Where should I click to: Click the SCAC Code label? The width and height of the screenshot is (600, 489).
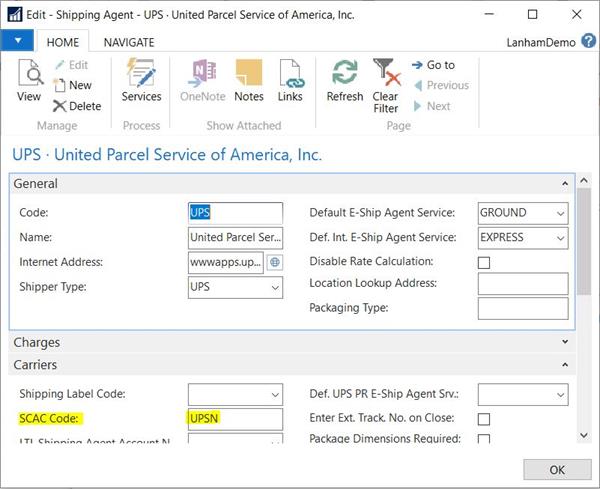tap(49, 419)
